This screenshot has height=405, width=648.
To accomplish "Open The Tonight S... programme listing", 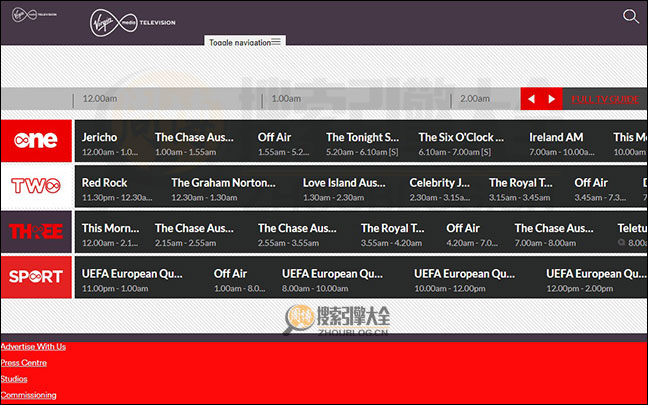I will pyautogui.click(x=362, y=143).
